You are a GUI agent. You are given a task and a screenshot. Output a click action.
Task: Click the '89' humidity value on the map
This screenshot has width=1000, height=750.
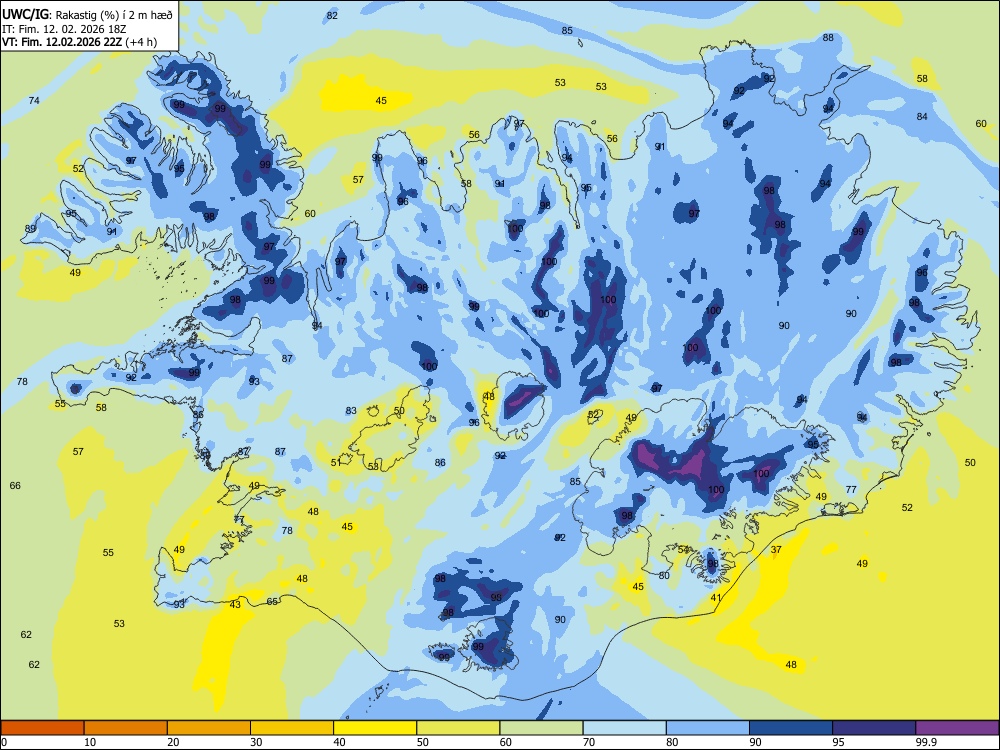(30, 229)
